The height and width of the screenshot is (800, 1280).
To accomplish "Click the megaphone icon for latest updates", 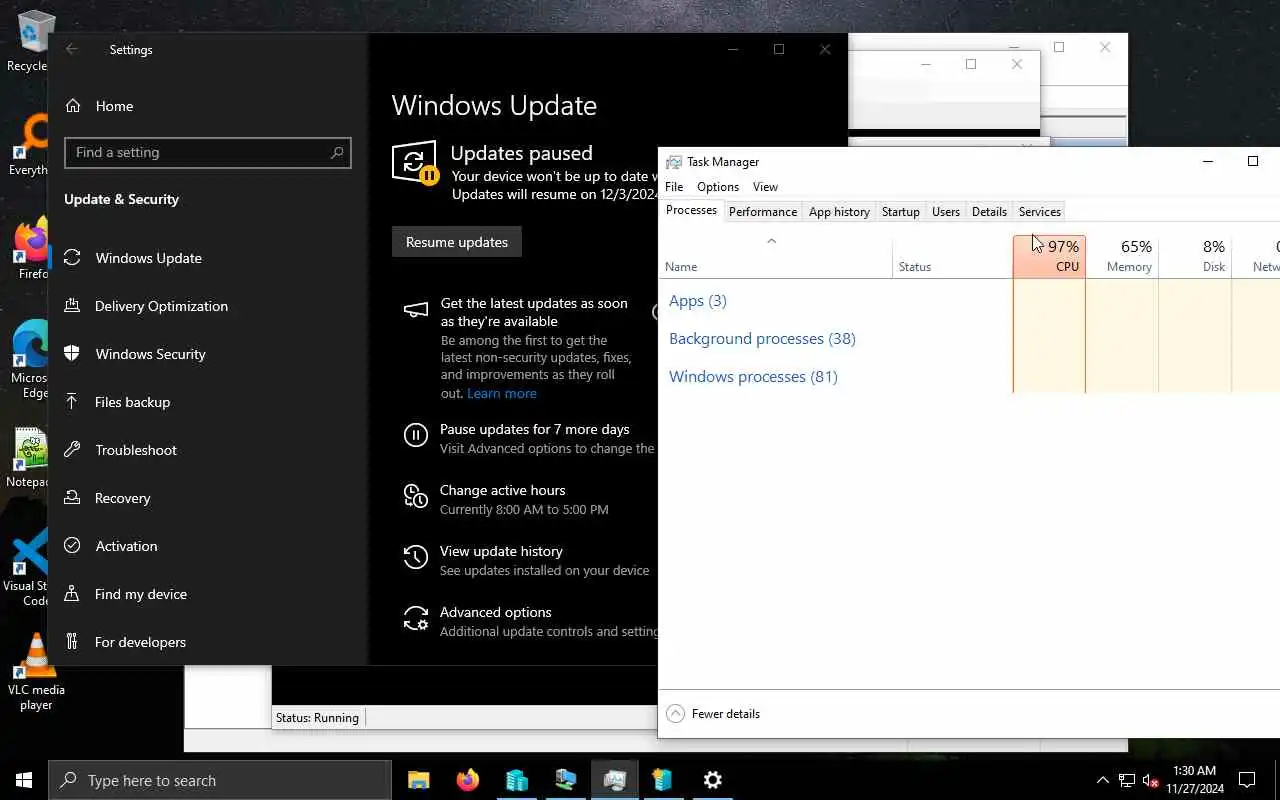I will (x=415, y=310).
